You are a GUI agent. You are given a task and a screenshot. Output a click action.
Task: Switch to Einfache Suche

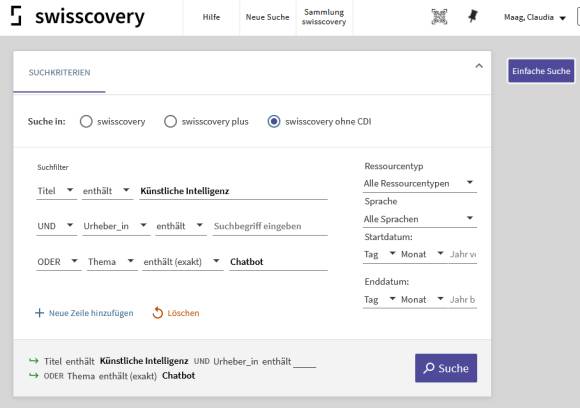click(541, 71)
